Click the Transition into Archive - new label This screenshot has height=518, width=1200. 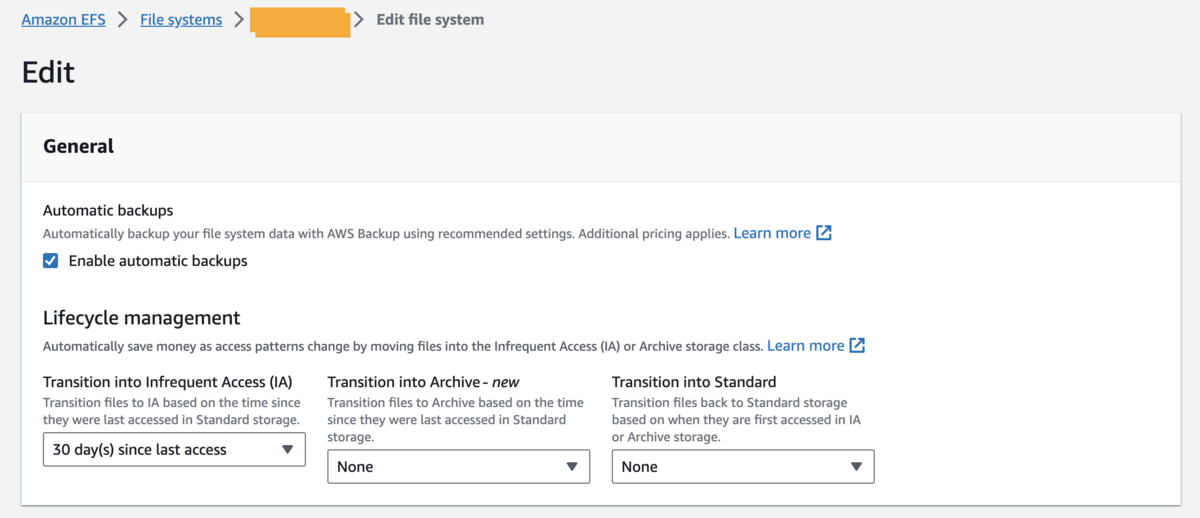click(x=423, y=382)
